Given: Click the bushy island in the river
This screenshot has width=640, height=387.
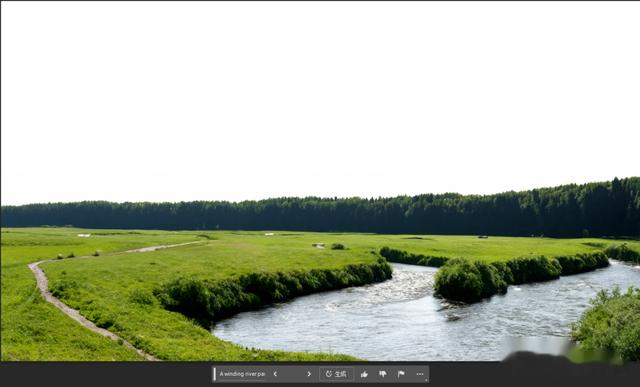Looking at the screenshot, I should [469, 280].
